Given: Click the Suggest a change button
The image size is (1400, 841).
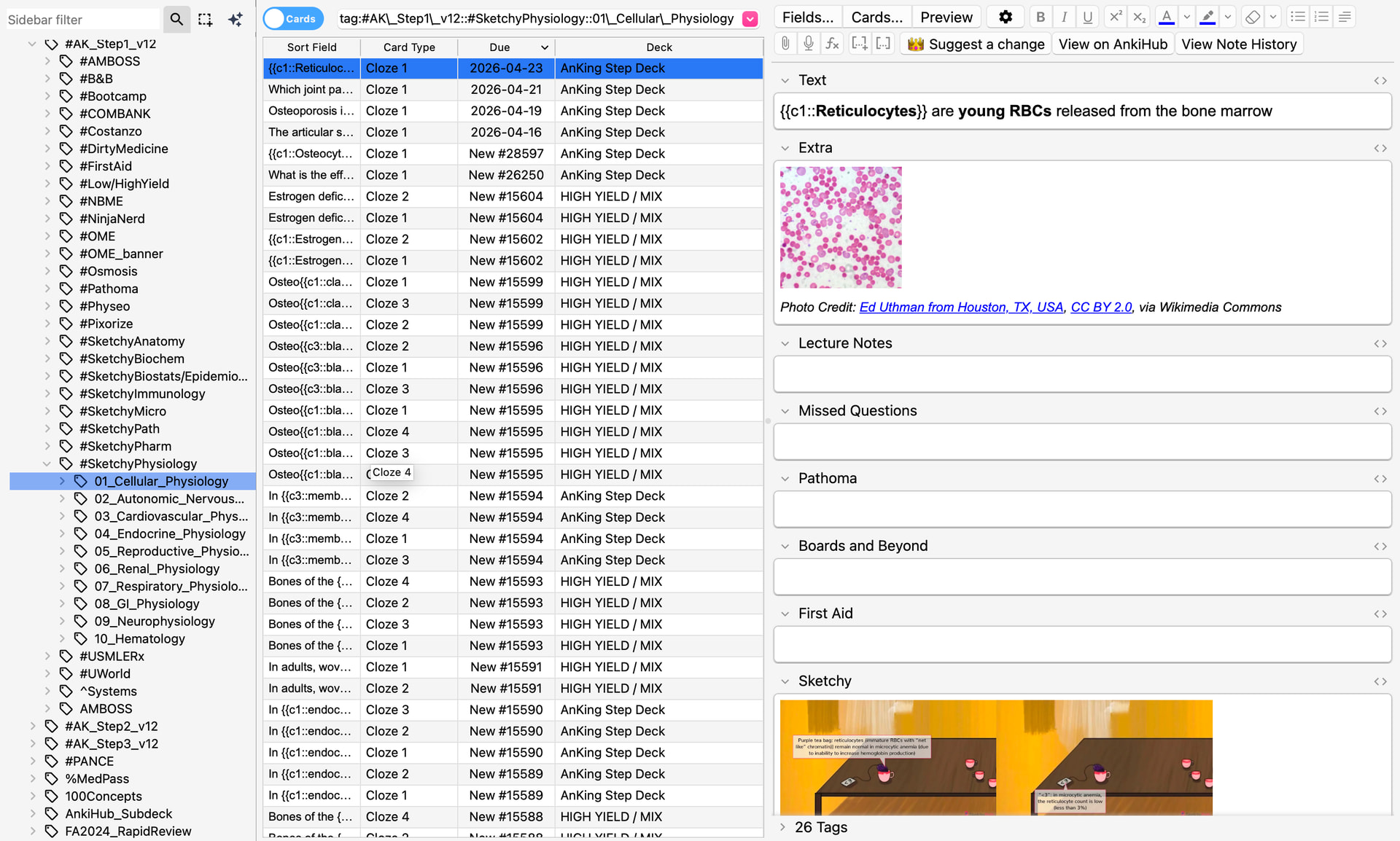Looking at the screenshot, I should [x=976, y=44].
